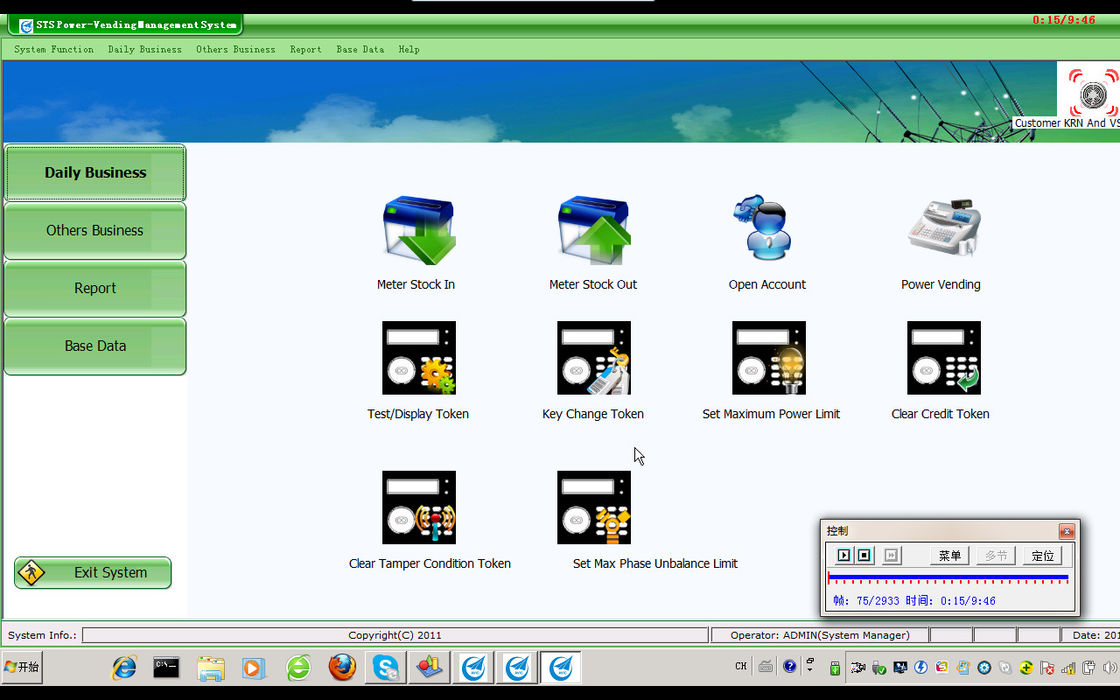Select the Key Change Token icon

[593, 358]
